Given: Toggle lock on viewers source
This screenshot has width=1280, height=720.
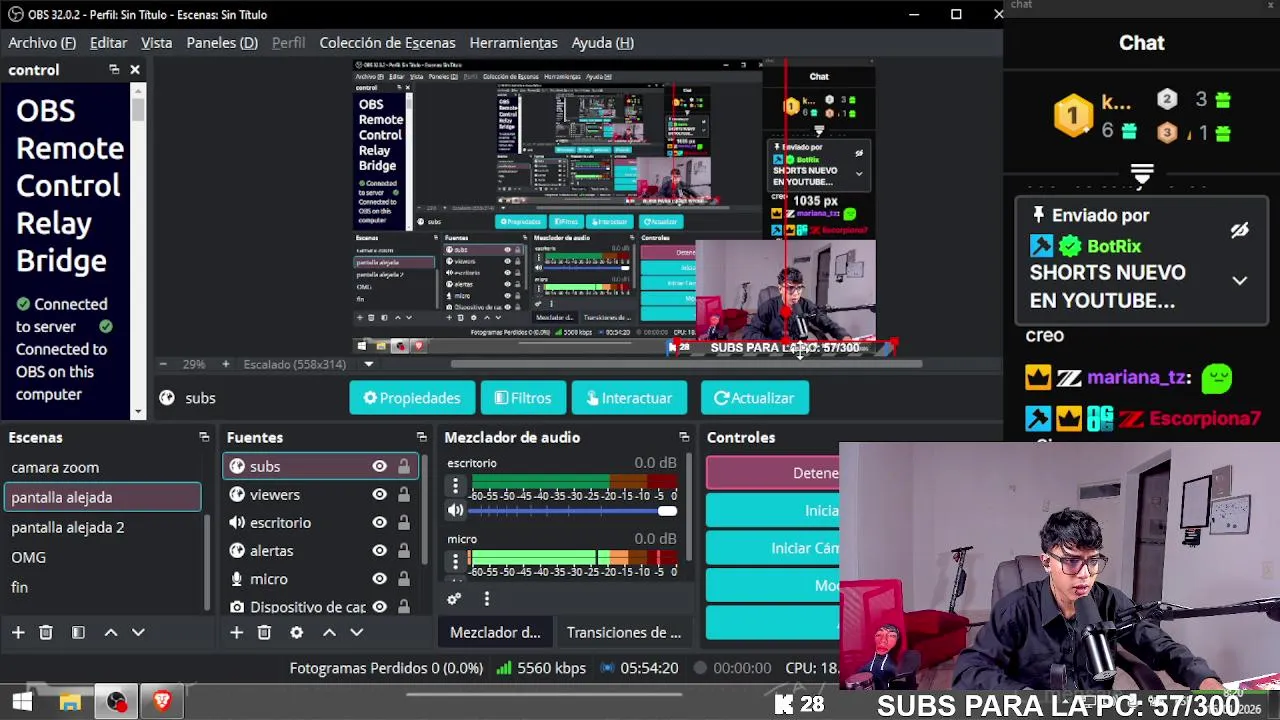Looking at the screenshot, I should coord(404,494).
